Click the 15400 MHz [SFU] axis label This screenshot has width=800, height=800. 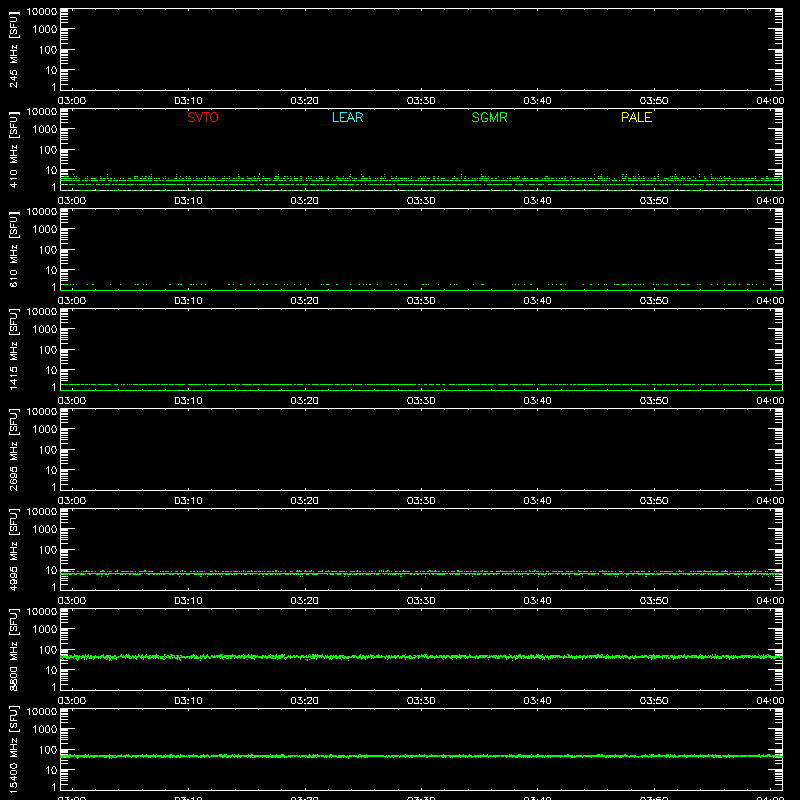click(13, 749)
